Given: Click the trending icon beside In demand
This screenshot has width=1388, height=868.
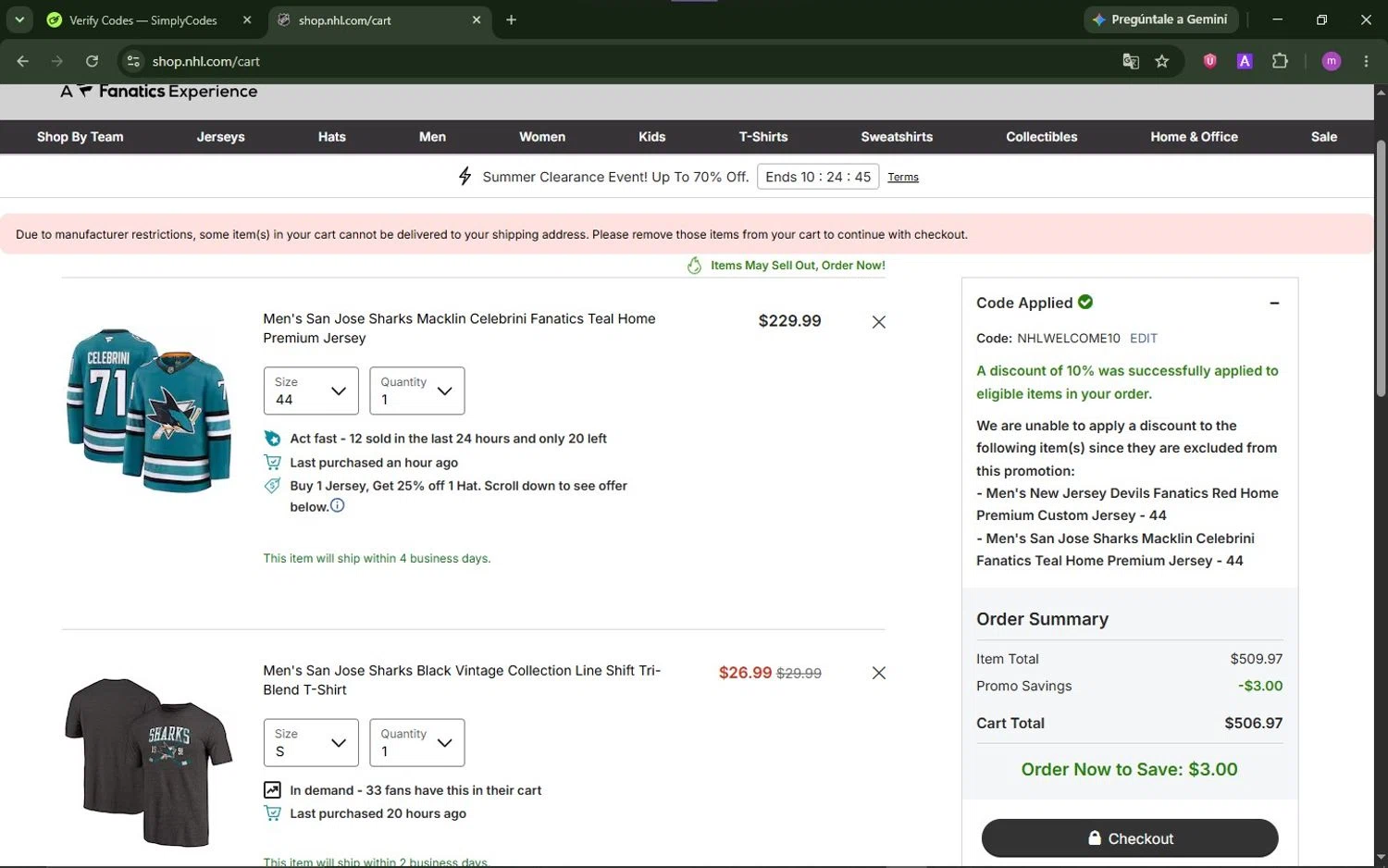Looking at the screenshot, I should [272, 790].
